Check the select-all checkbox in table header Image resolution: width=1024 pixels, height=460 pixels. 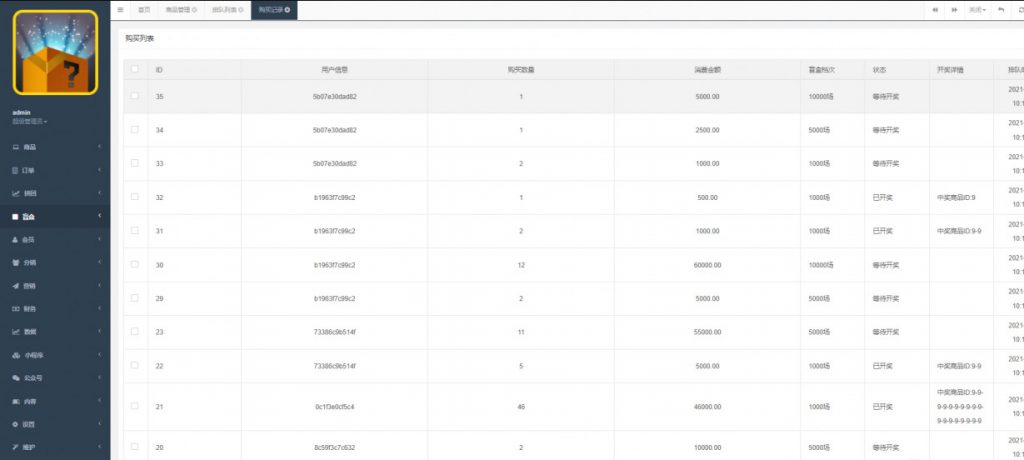click(x=135, y=70)
